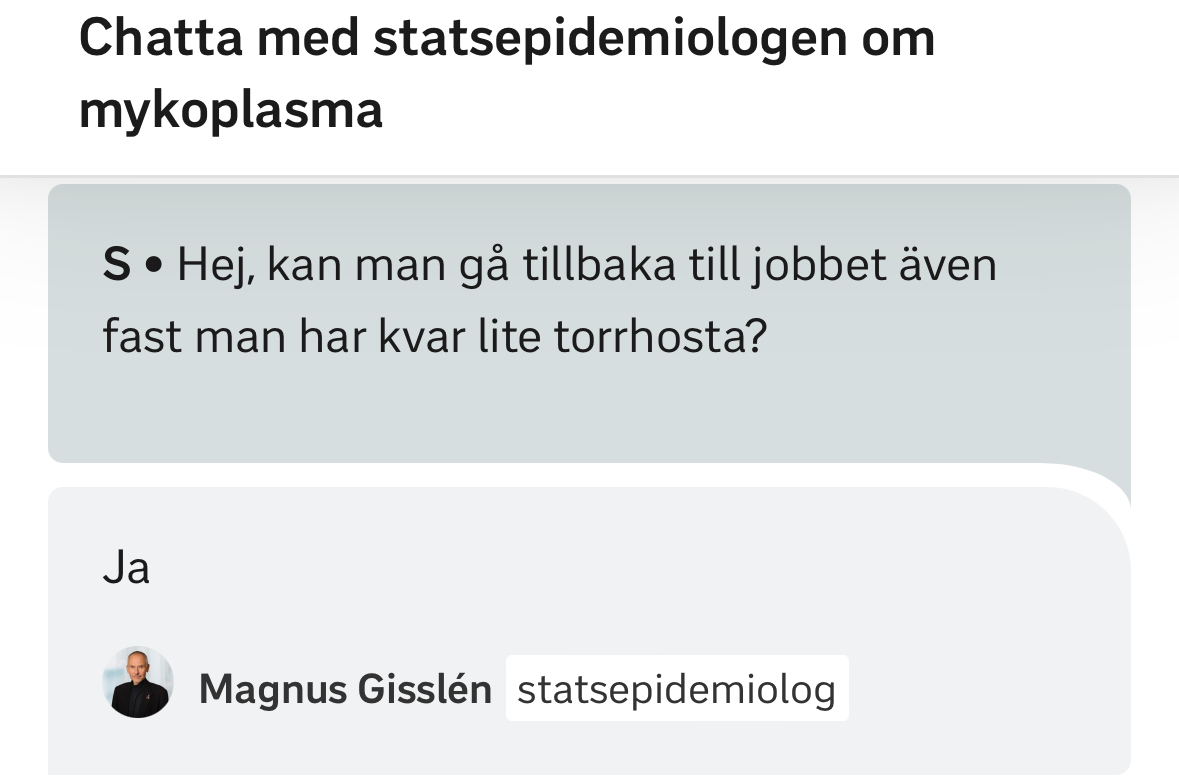
Task: Select the word "mykoplasma" in the heading
Action: tap(231, 111)
